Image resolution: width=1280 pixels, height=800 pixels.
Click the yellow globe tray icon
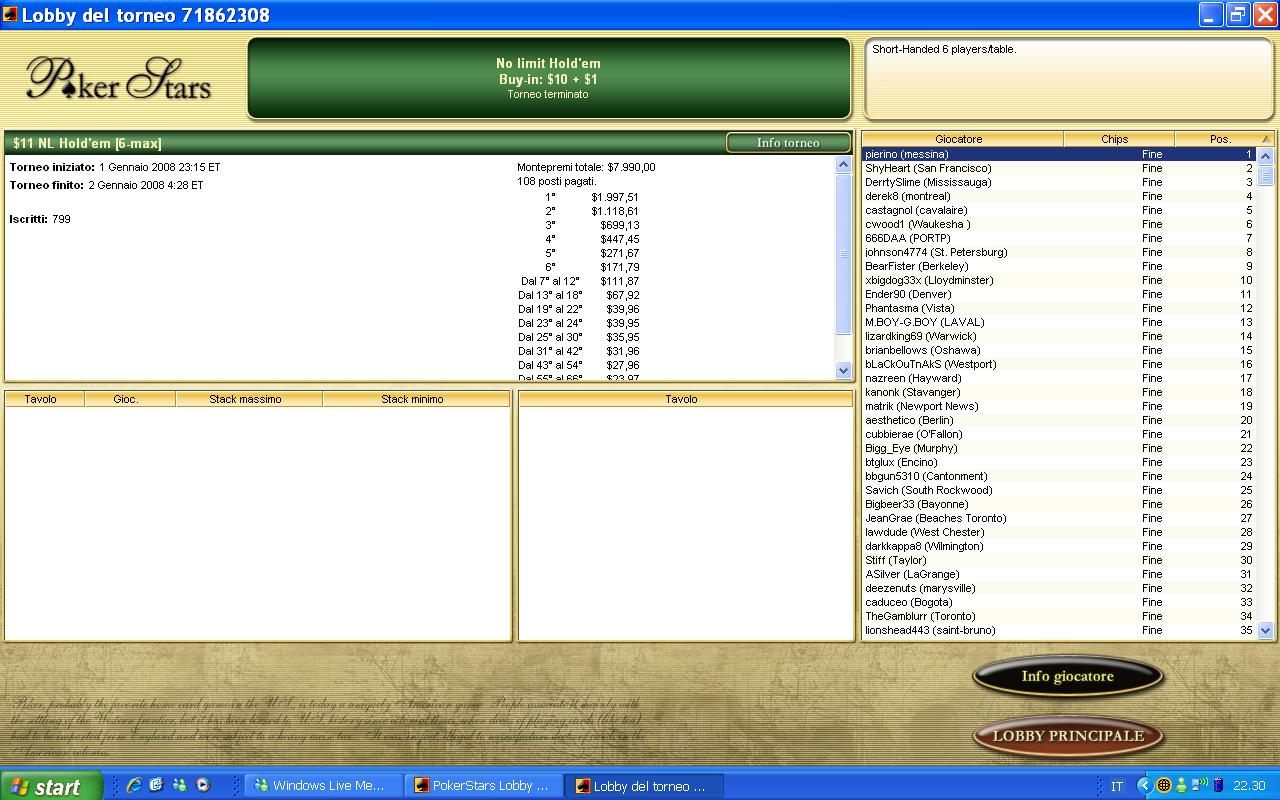(x=1164, y=786)
